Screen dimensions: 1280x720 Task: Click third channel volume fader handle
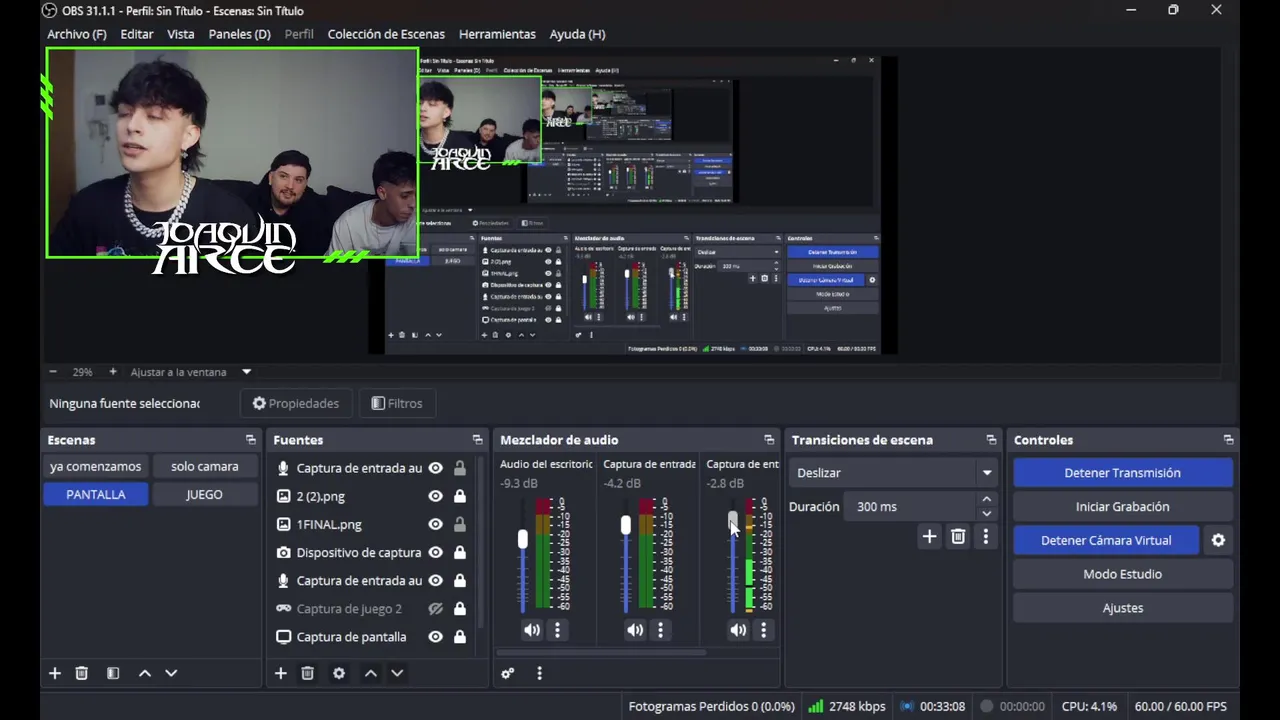732,520
